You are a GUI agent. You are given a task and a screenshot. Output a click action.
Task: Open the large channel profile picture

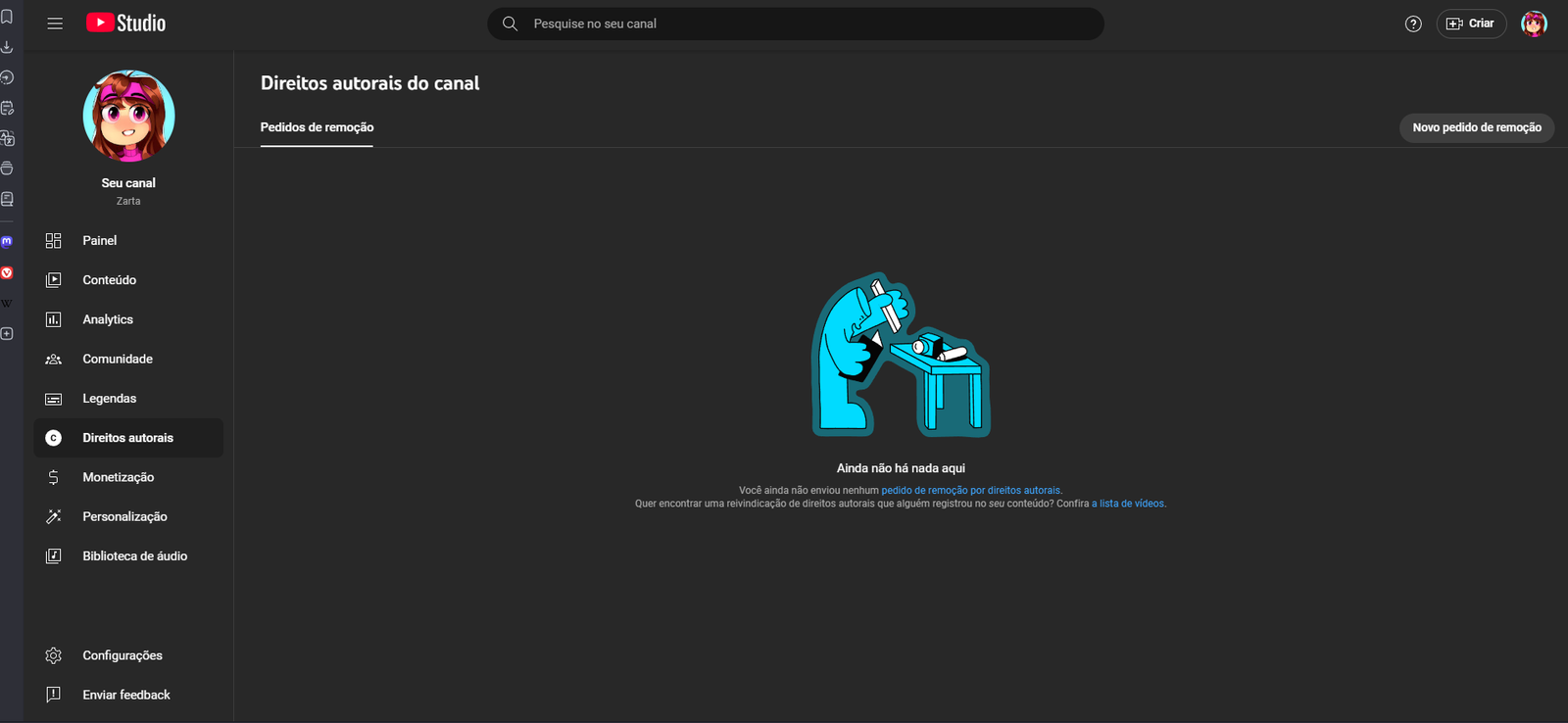pyautogui.click(x=128, y=116)
